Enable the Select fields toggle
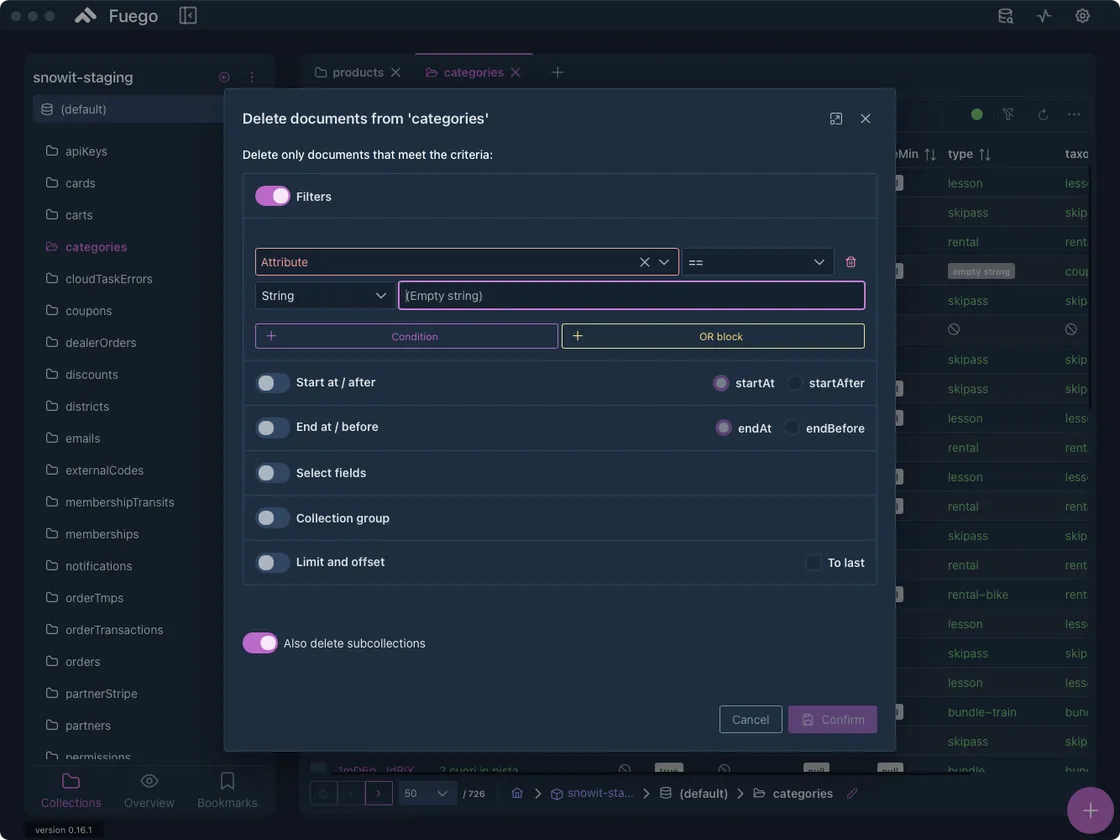Viewport: 1120px width, 840px height. (273, 473)
